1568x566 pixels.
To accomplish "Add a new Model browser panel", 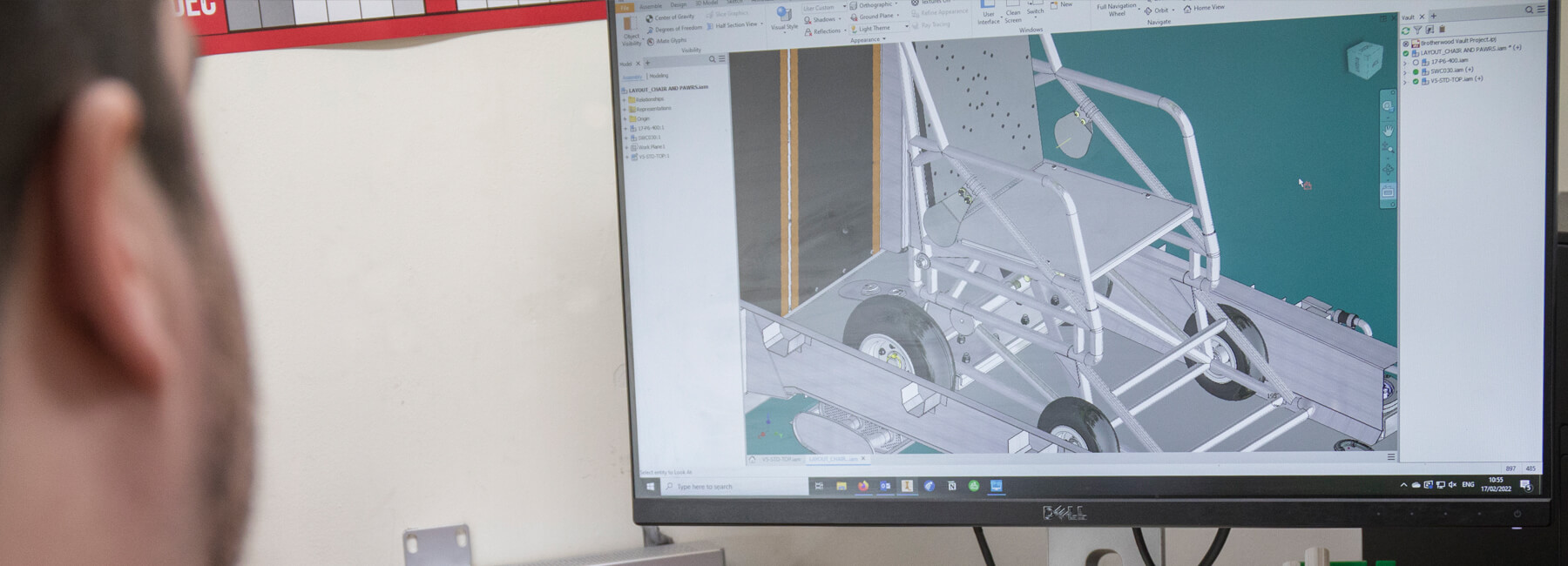I will (x=647, y=63).
